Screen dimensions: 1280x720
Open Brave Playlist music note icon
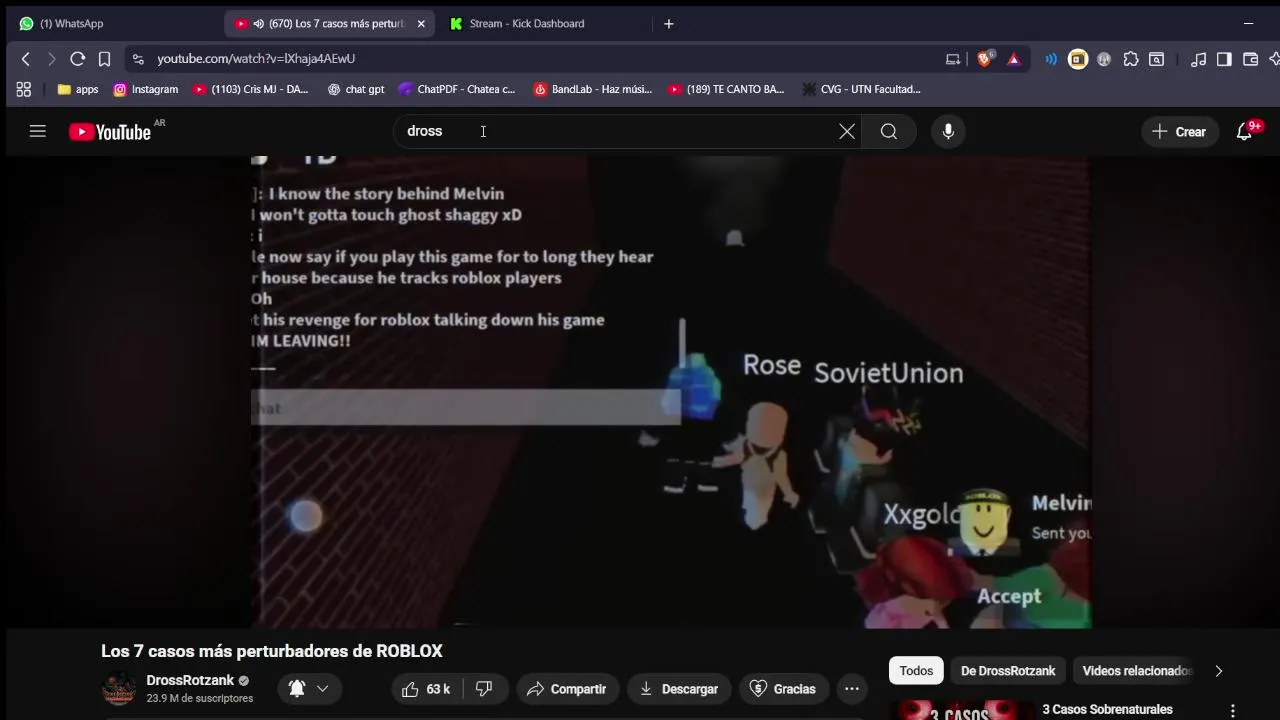pos(1198,59)
